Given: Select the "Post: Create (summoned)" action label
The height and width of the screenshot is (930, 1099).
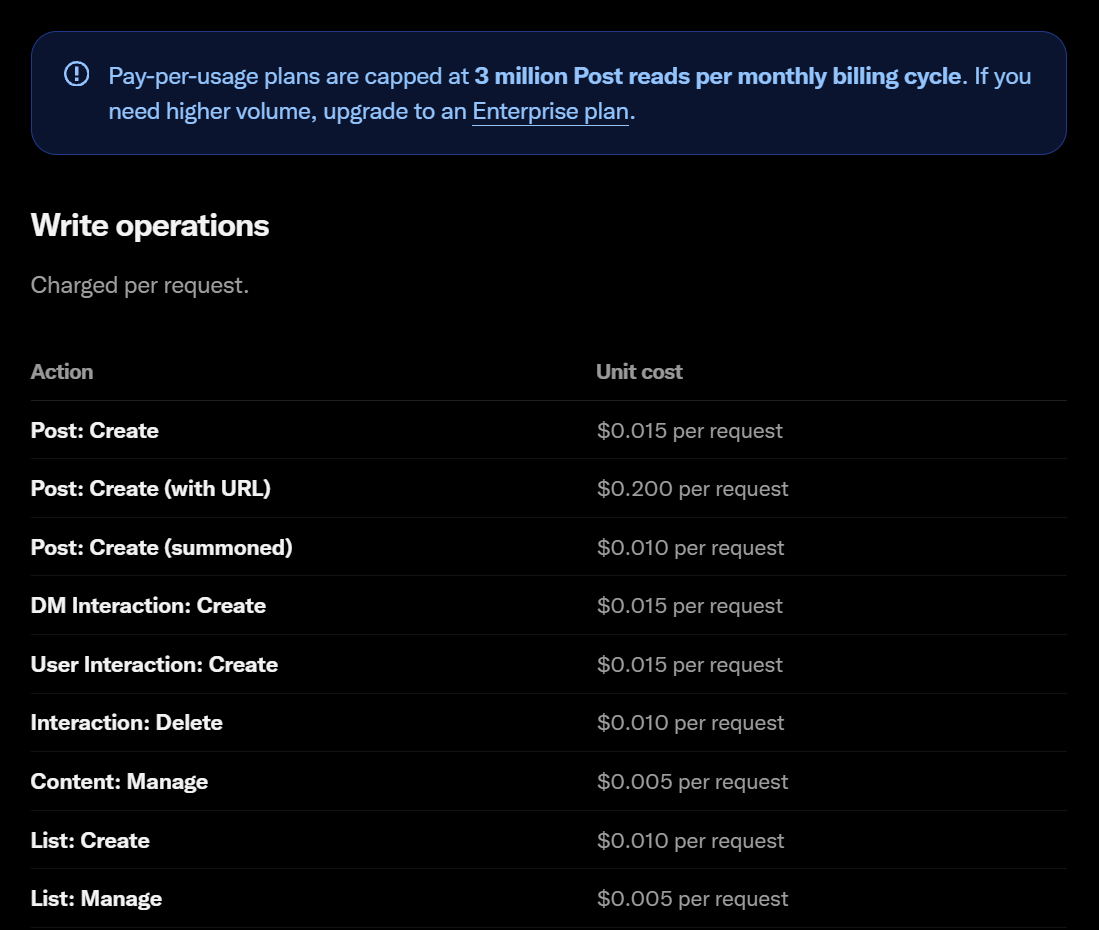Looking at the screenshot, I should tap(161, 547).
